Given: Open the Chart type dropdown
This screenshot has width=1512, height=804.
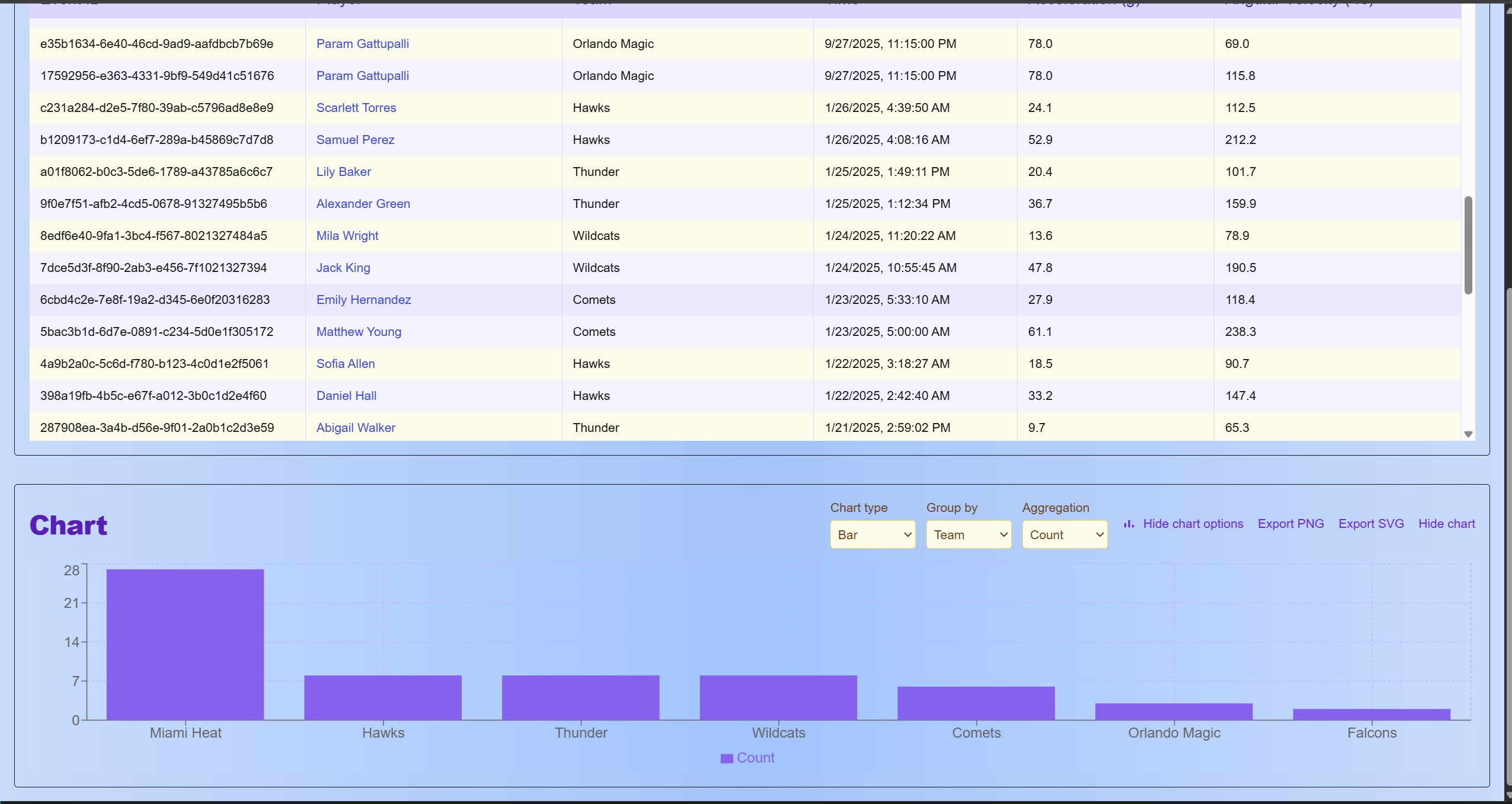Looking at the screenshot, I should [x=872, y=534].
